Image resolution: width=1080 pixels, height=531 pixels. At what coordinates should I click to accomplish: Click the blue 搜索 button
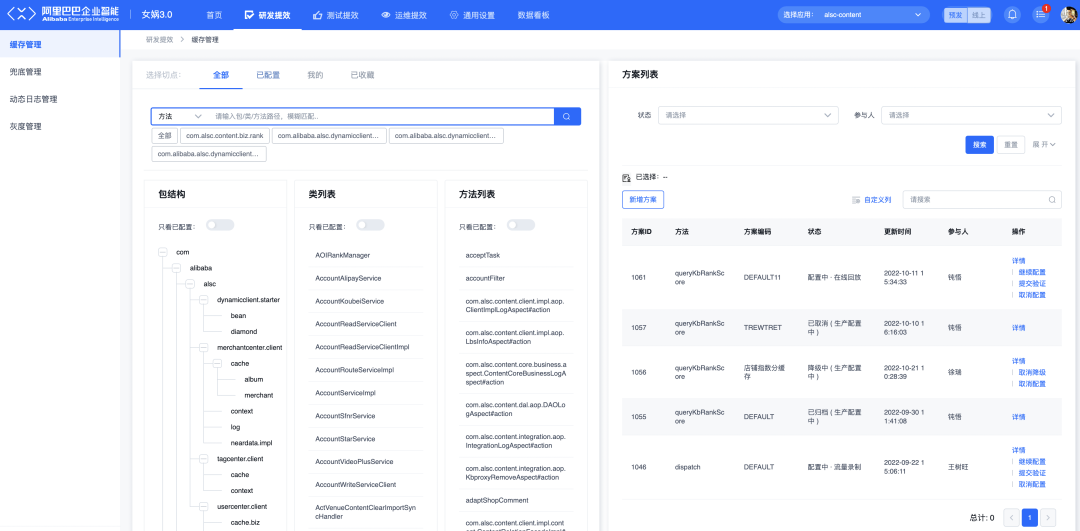click(979, 145)
